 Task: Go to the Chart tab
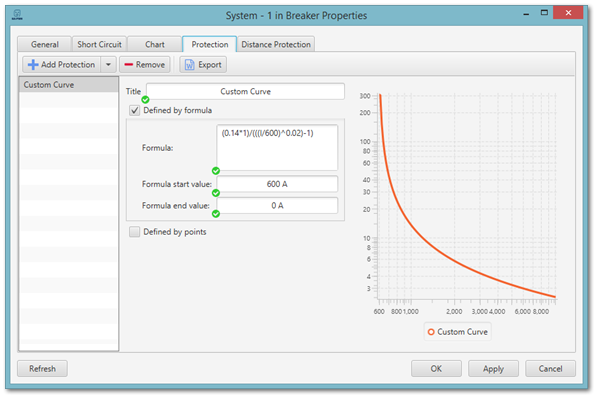155,45
